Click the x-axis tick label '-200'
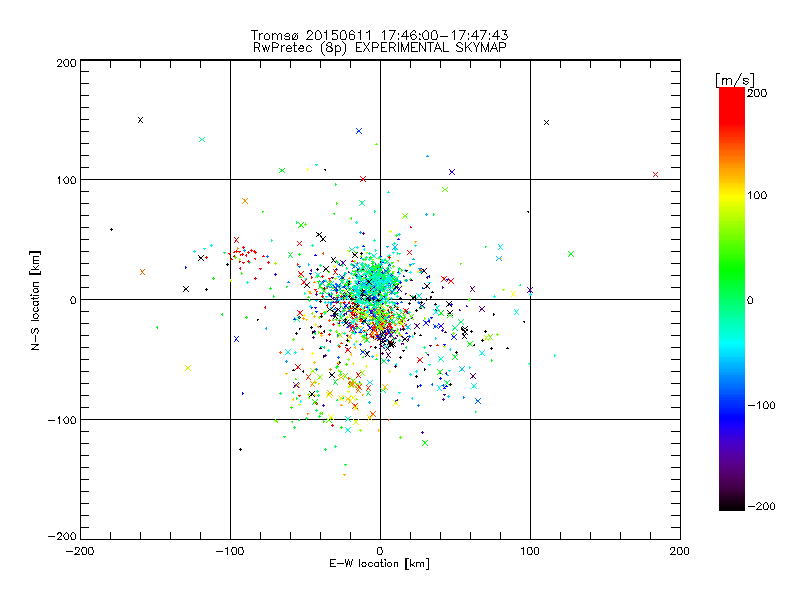 pyautogui.click(x=80, y=551)
